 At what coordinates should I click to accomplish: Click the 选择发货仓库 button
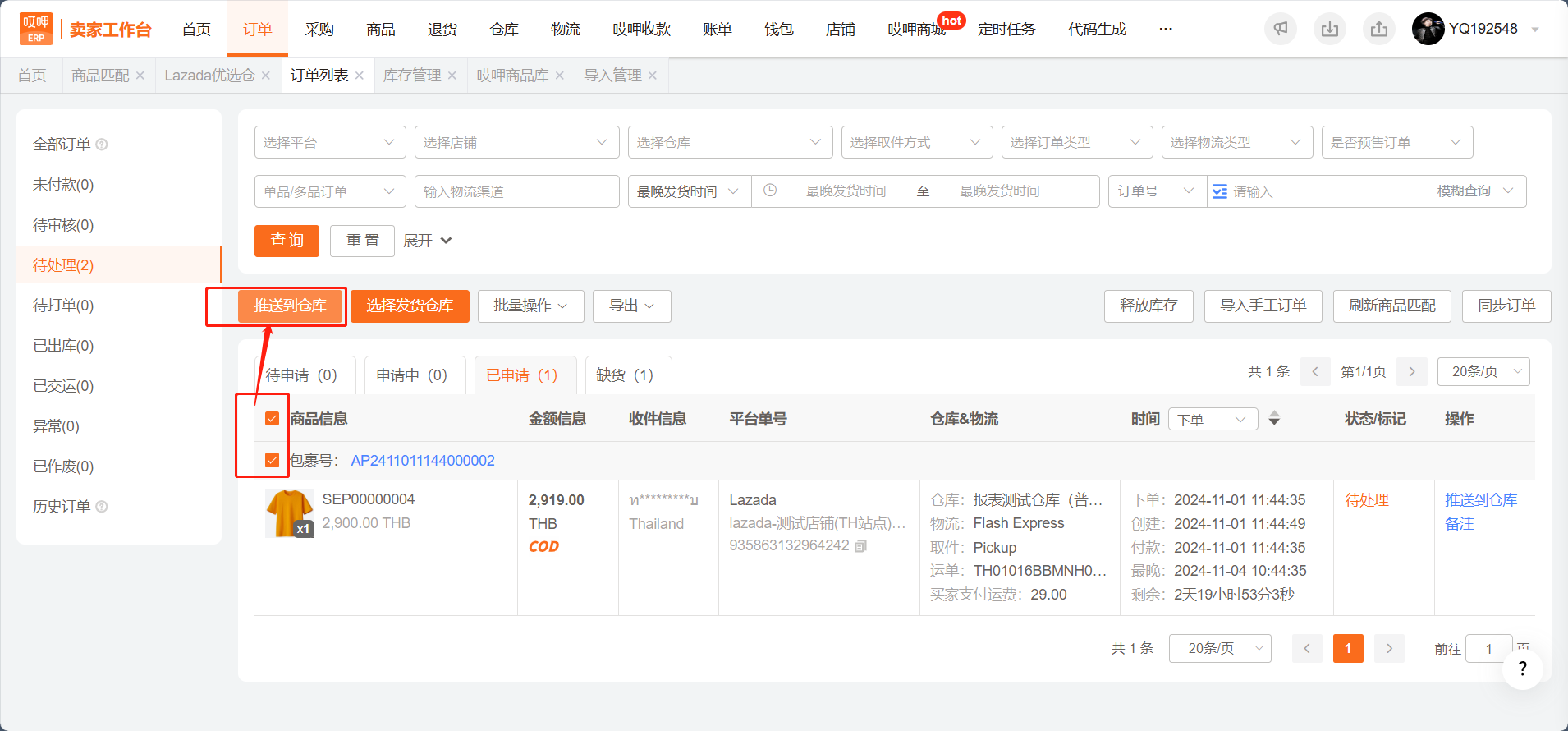410,306
